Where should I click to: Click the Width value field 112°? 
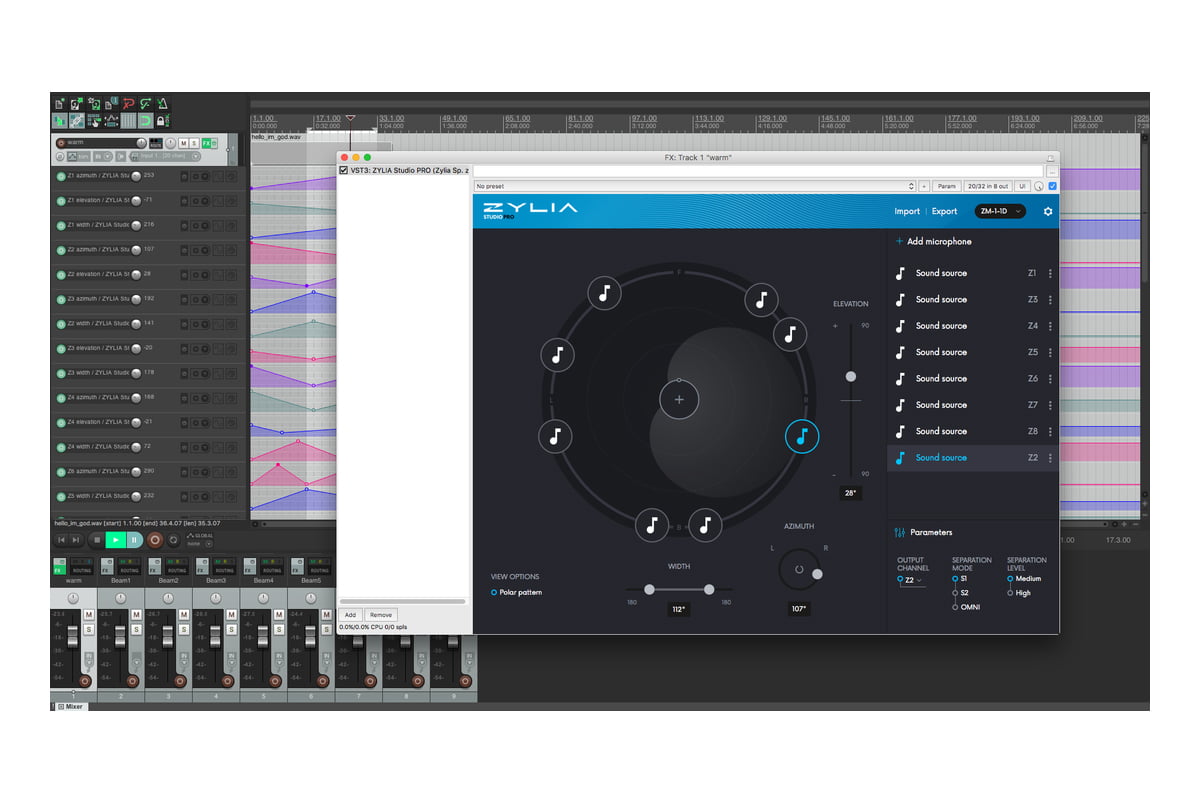[679, 608]
